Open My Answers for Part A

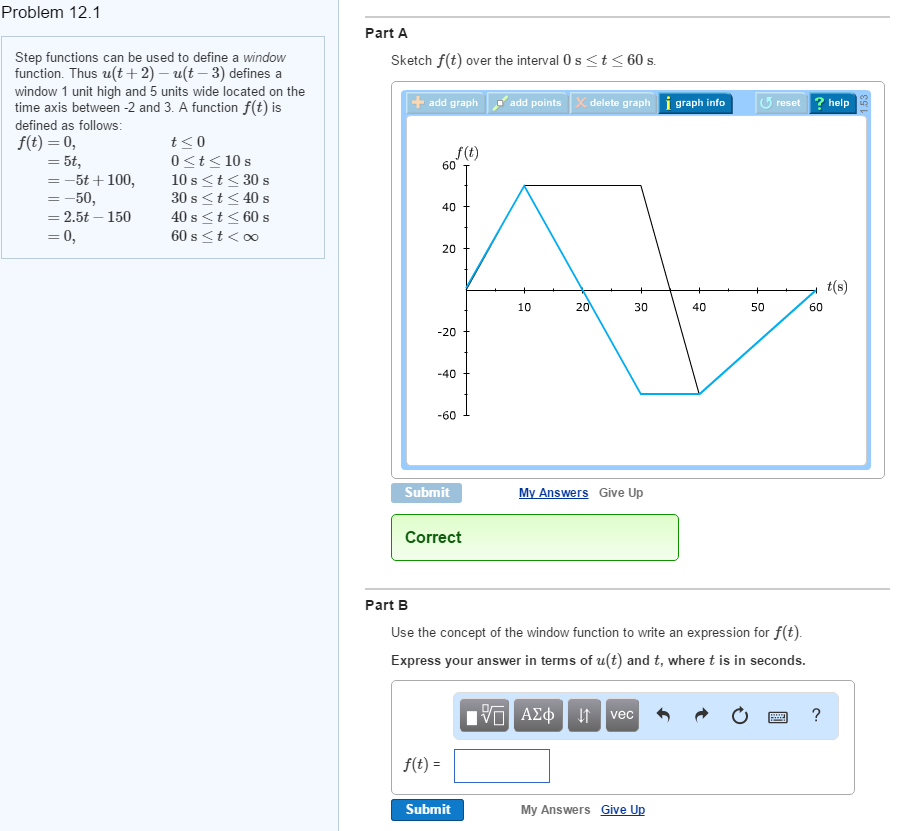point(553,492)
